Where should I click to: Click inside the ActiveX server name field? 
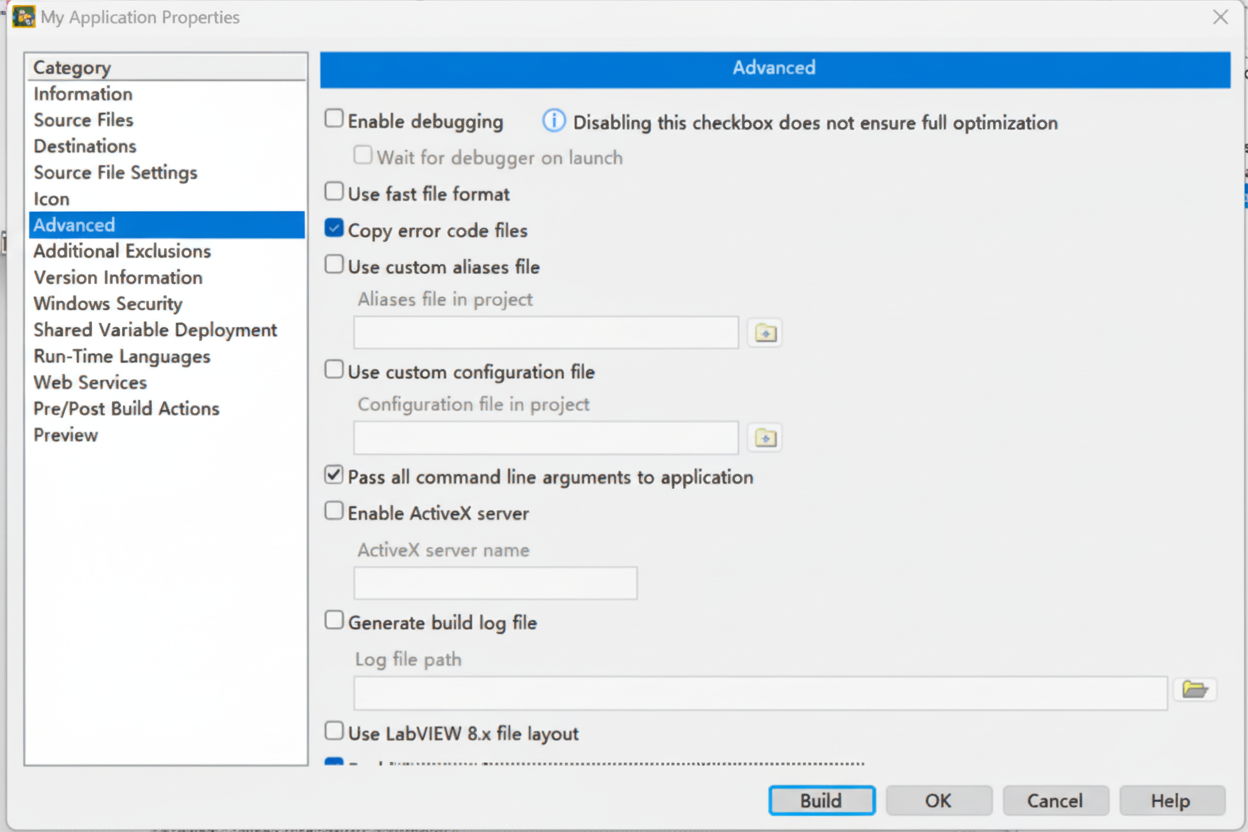coord(495,583)
